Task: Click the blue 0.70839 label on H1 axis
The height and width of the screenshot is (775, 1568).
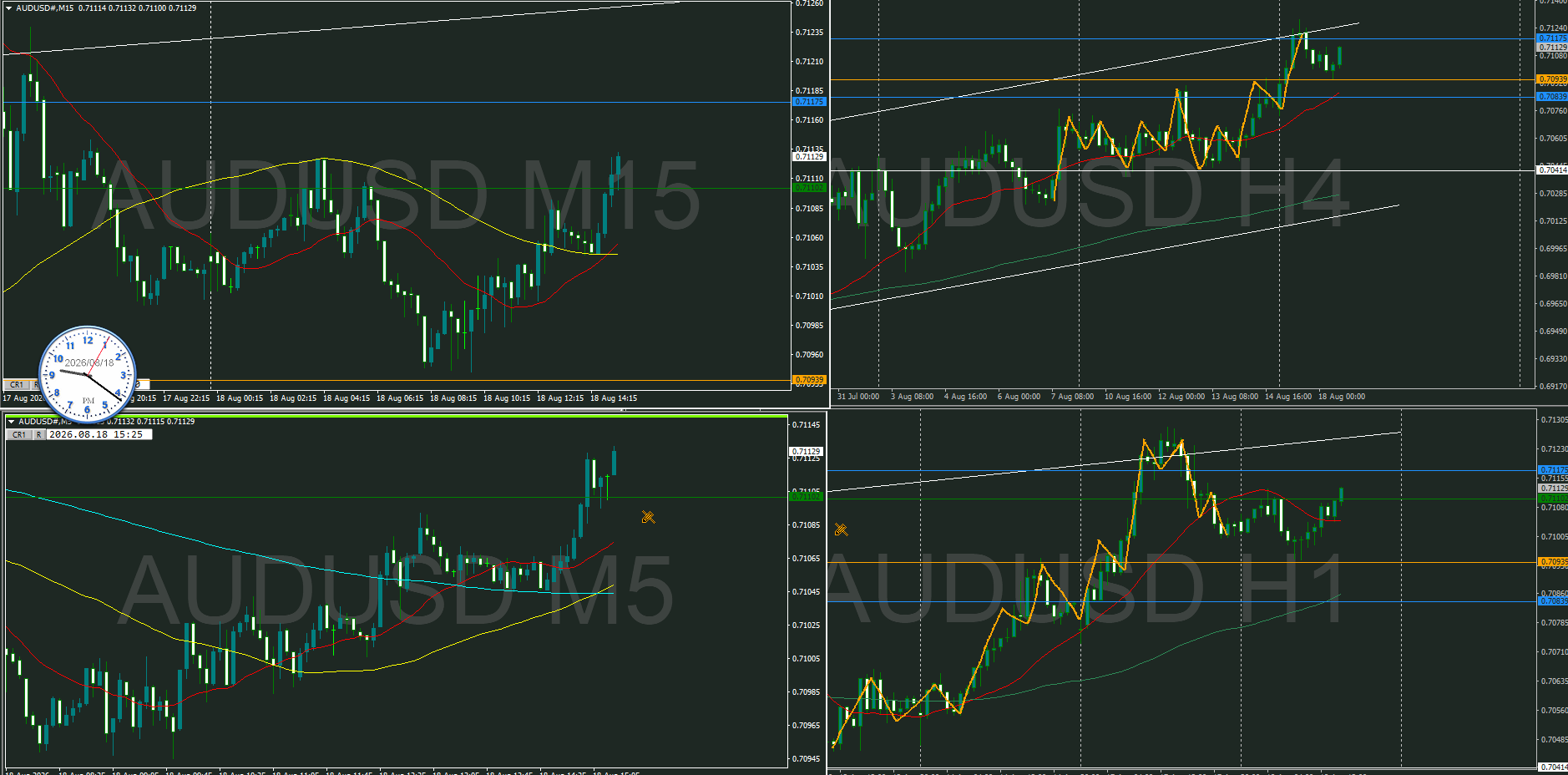Action: click(1553, 601)
